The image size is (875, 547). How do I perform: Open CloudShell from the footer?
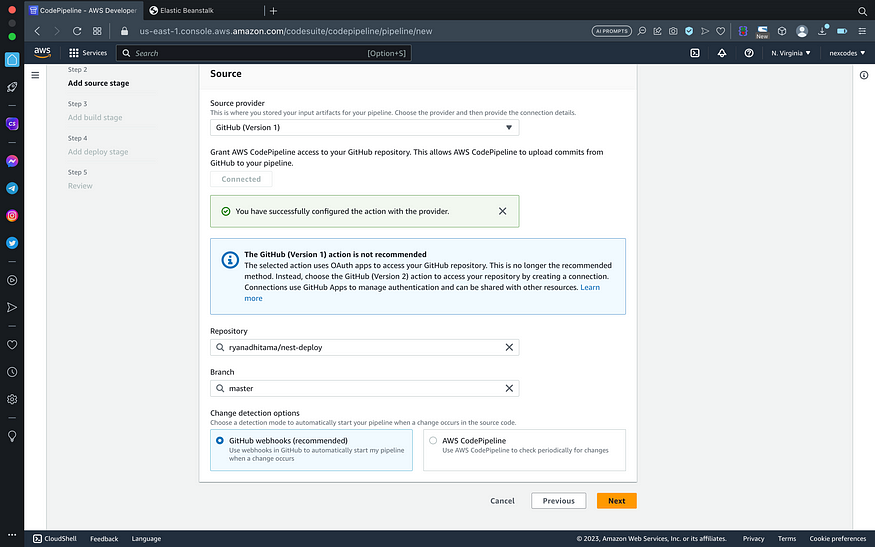coord(55,539)
